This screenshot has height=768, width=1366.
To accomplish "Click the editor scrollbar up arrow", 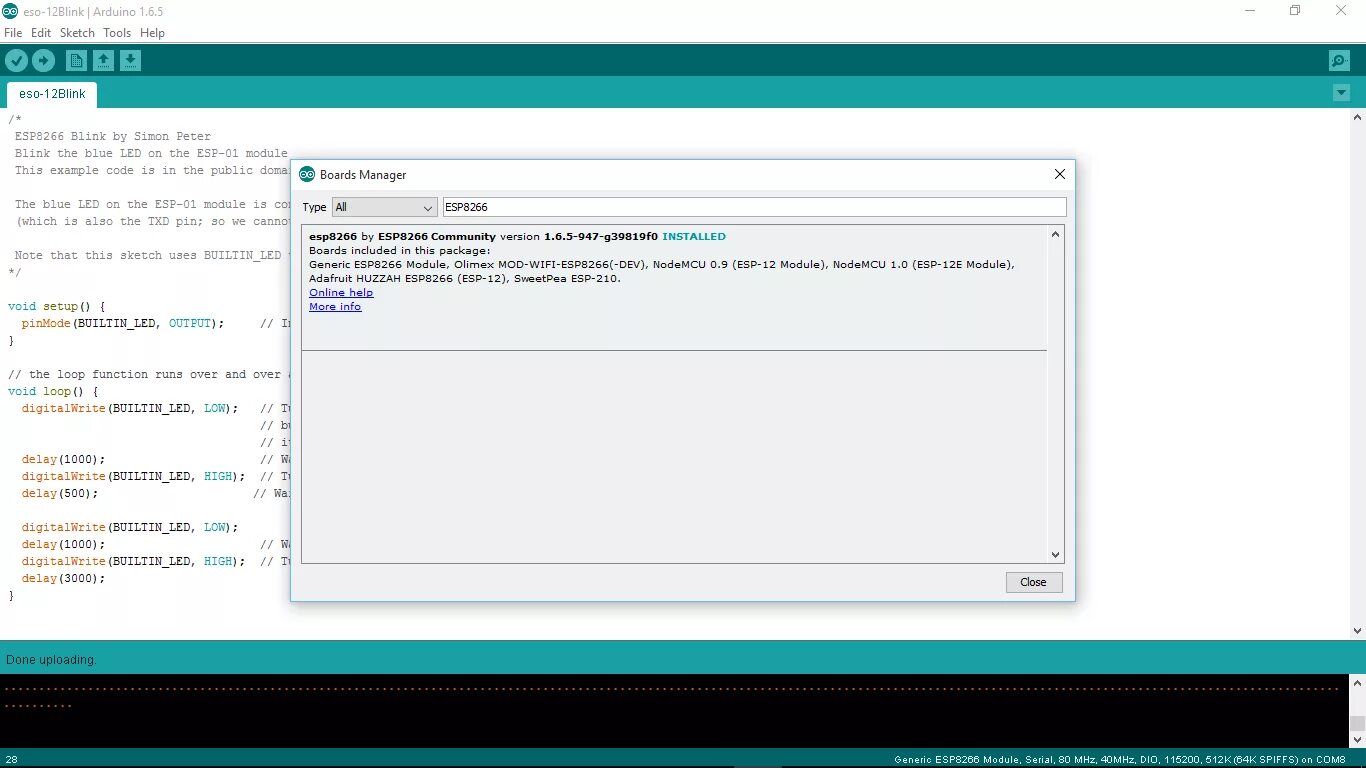I will click(x=1357, y=117).
